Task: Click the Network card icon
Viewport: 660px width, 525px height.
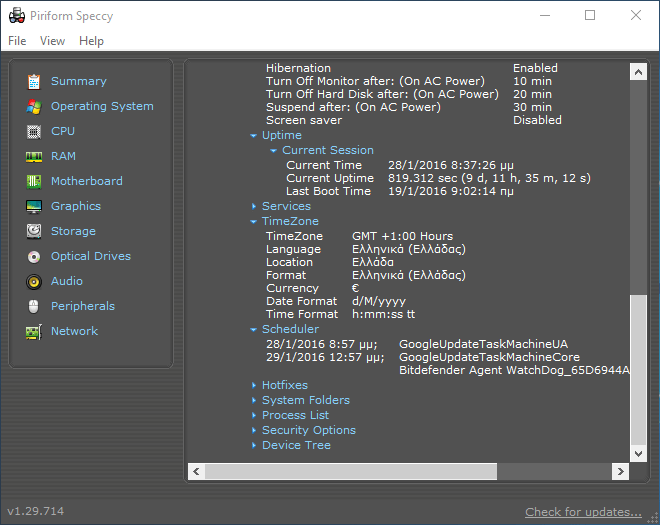Action: (x=34, y=332)
